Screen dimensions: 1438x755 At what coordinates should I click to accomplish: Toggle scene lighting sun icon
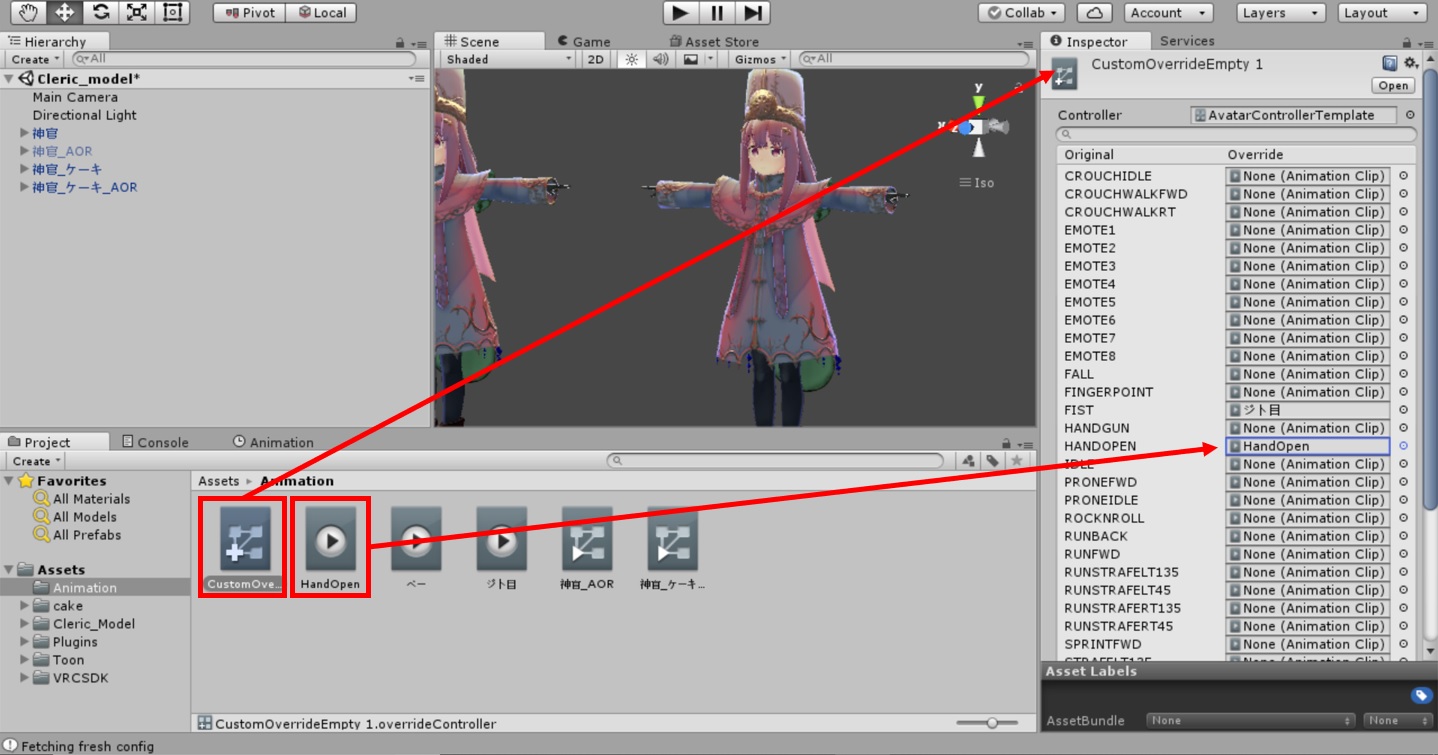tap(631, 59)
